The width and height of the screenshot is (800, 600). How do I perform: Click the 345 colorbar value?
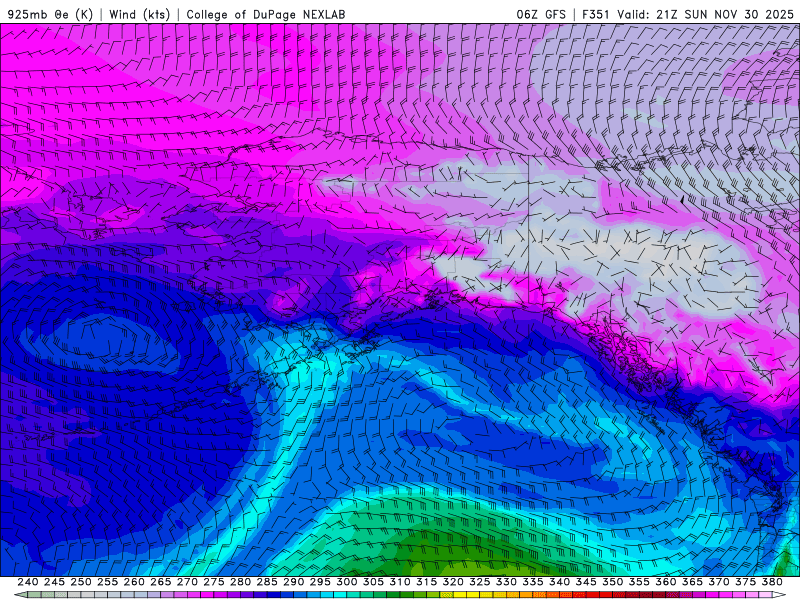[x=586, y=582]
